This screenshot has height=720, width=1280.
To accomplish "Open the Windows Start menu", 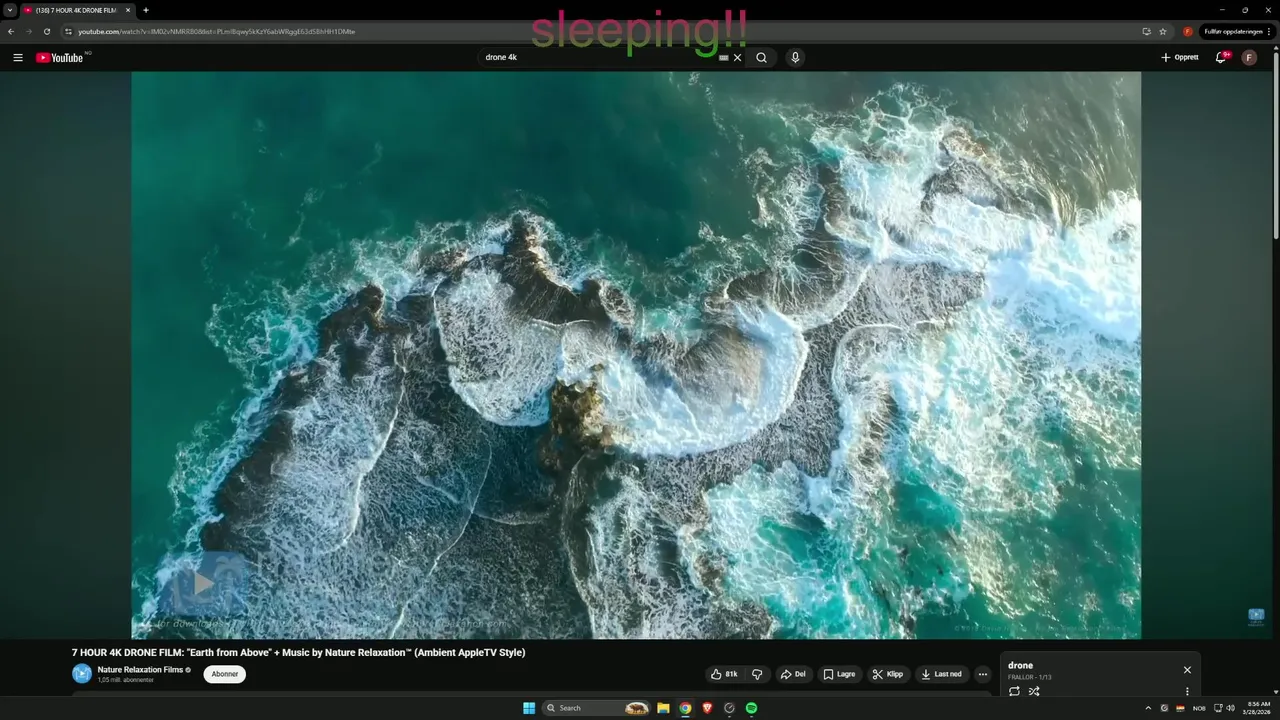I will coord(529,708).
